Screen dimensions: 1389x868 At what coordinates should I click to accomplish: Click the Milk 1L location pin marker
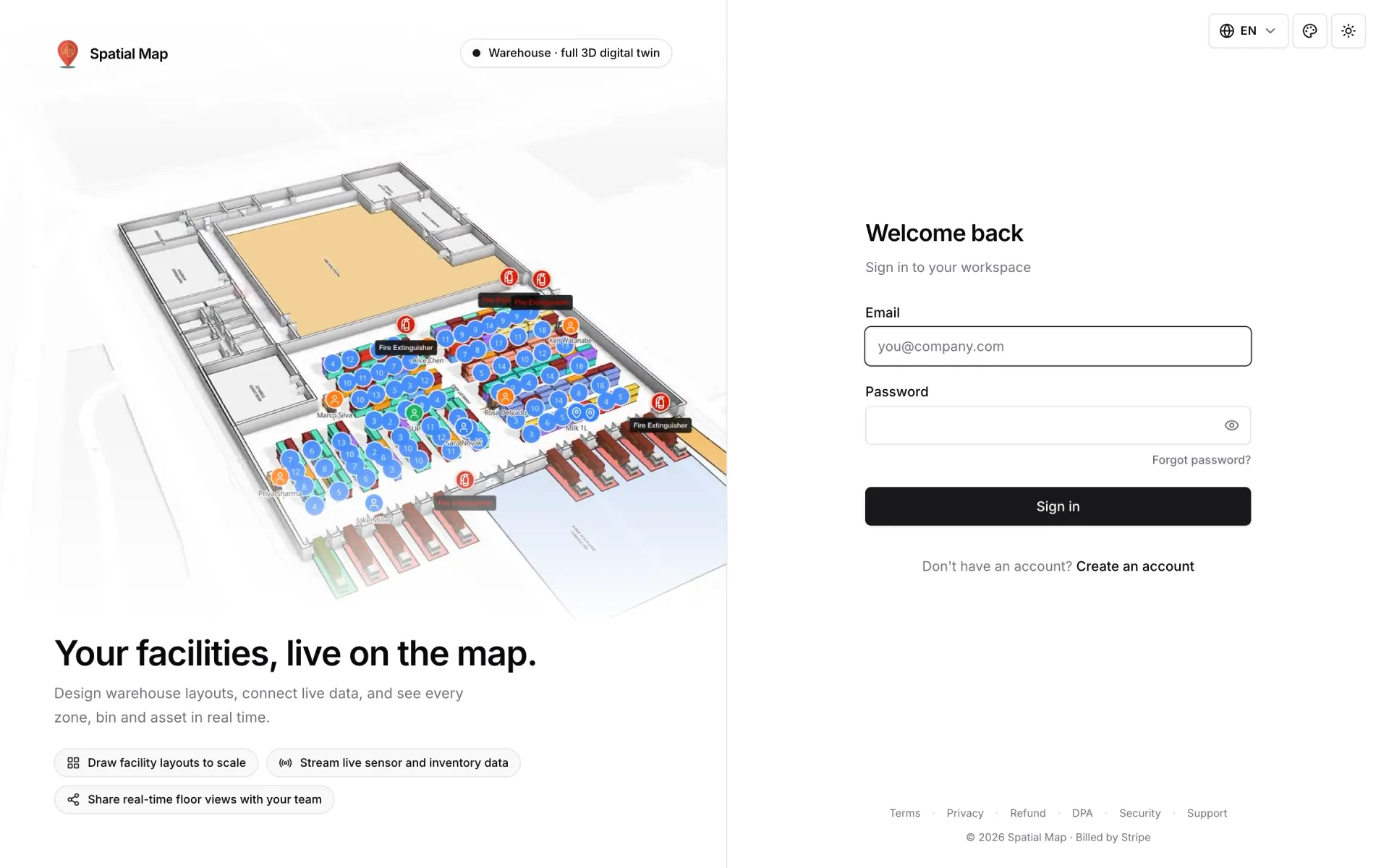pyautogui.click(x=577, y=413)
